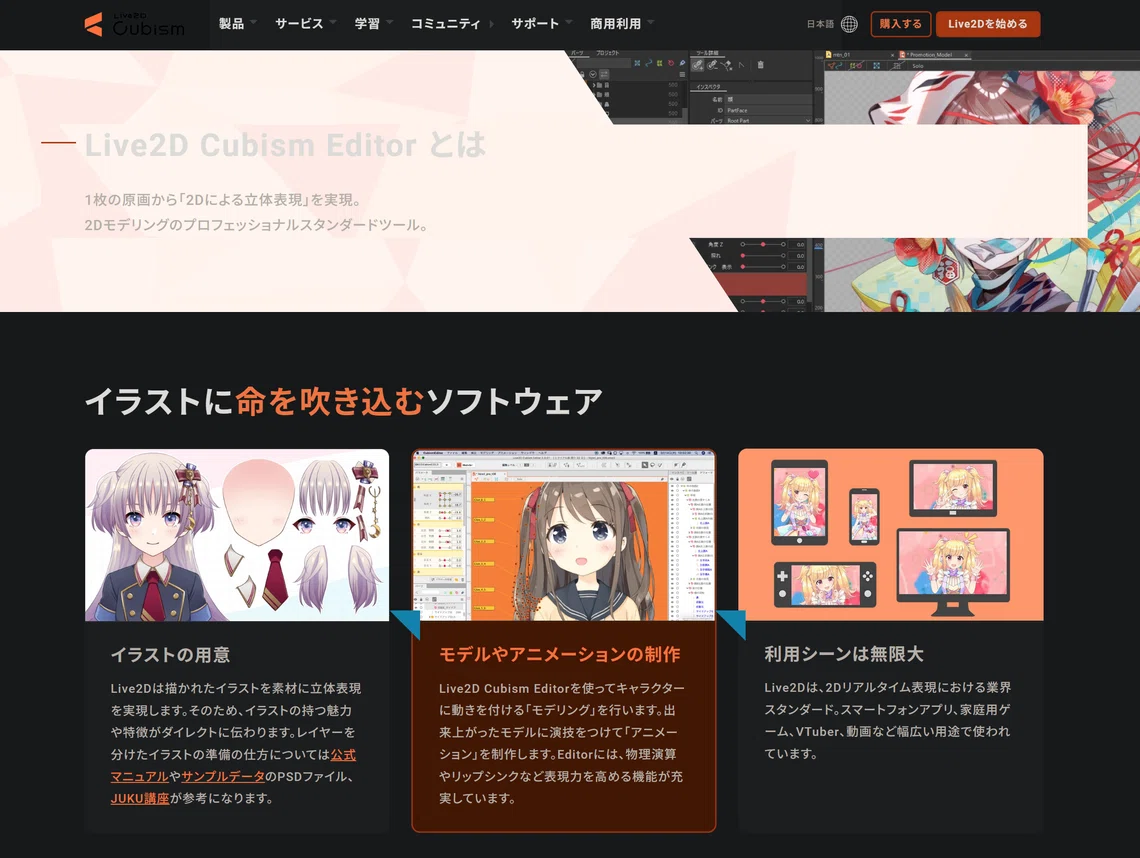This screenshot has width=1140, height=858.
Task: Open the サポート dropdown
Action: (x=541, y=24)
